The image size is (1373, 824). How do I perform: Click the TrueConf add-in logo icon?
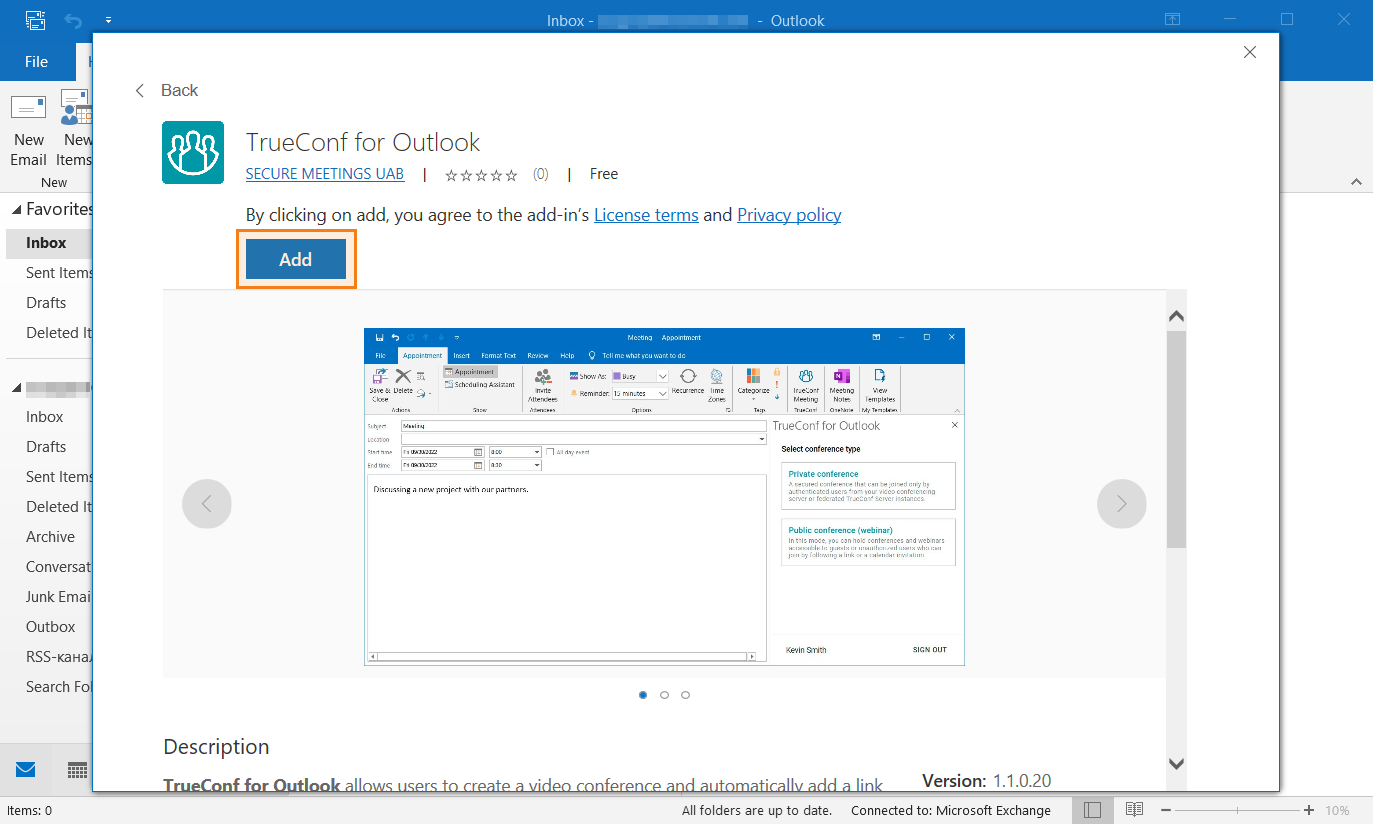[193, 153]
